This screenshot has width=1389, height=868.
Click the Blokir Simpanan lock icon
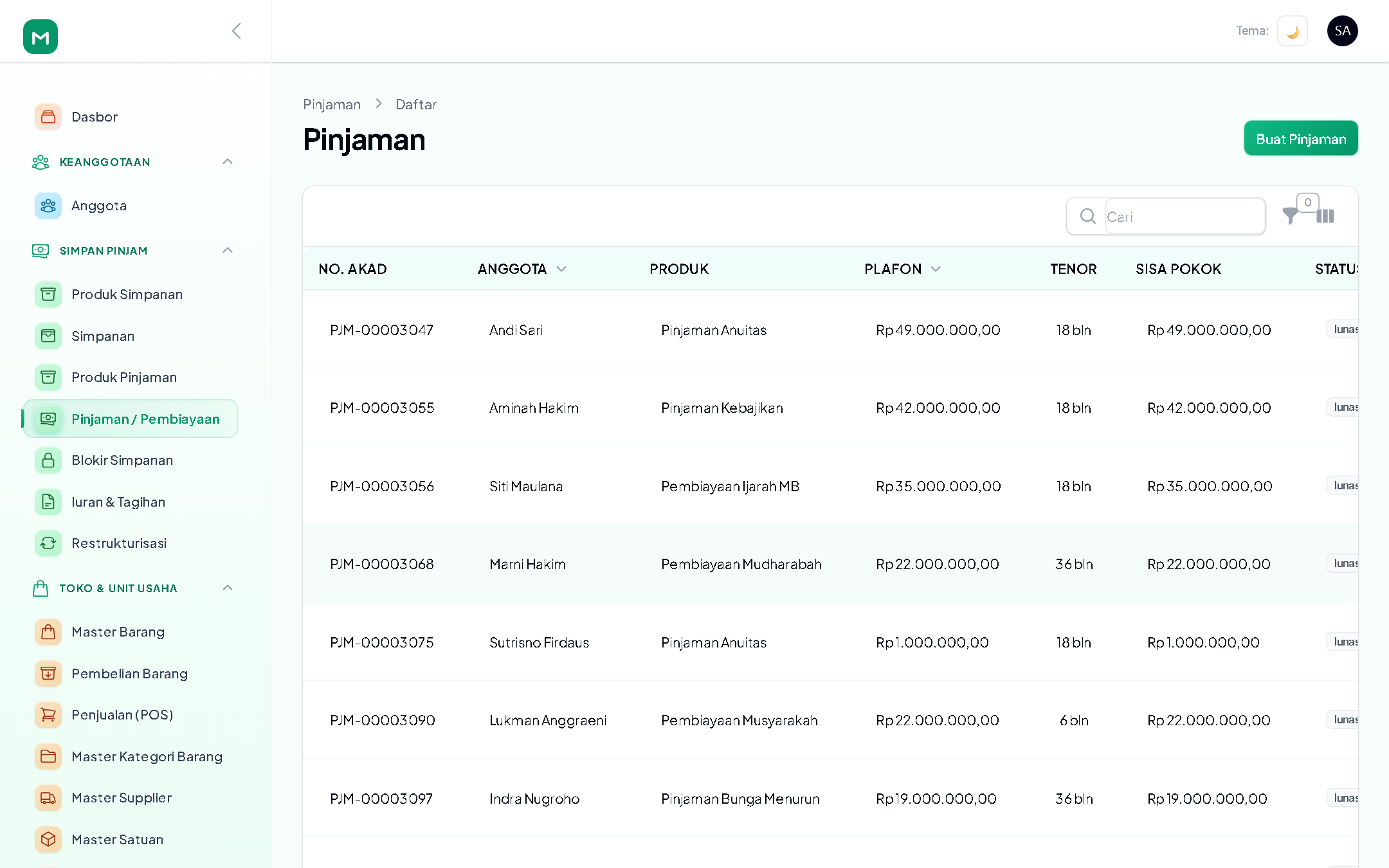(x=48, y=460)
